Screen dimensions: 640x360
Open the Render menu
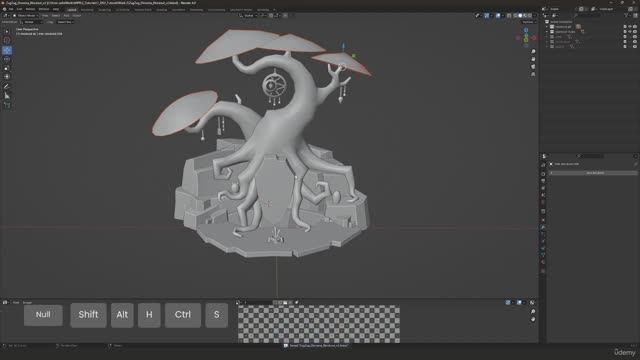point(31,9)
